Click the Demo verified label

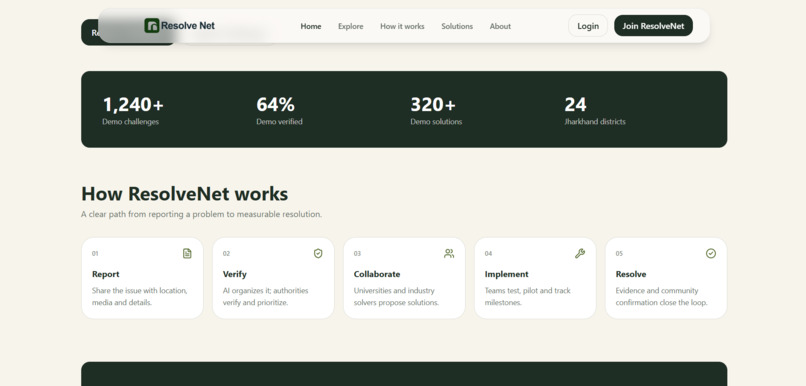[279, 122]
